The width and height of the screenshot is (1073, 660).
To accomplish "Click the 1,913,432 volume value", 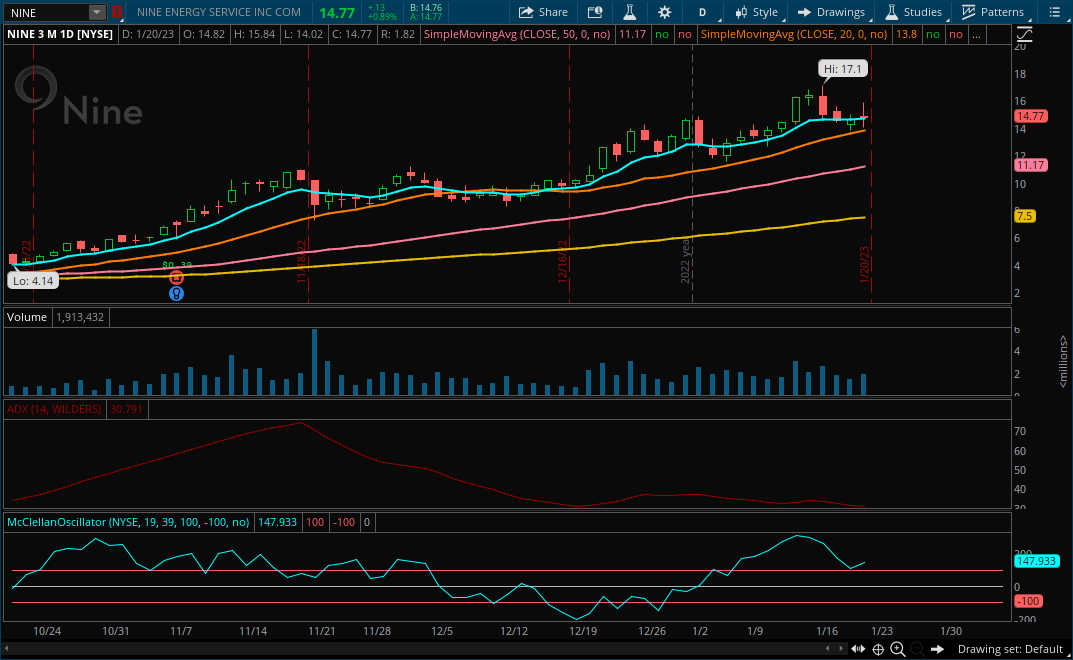I will pos(80,317).
